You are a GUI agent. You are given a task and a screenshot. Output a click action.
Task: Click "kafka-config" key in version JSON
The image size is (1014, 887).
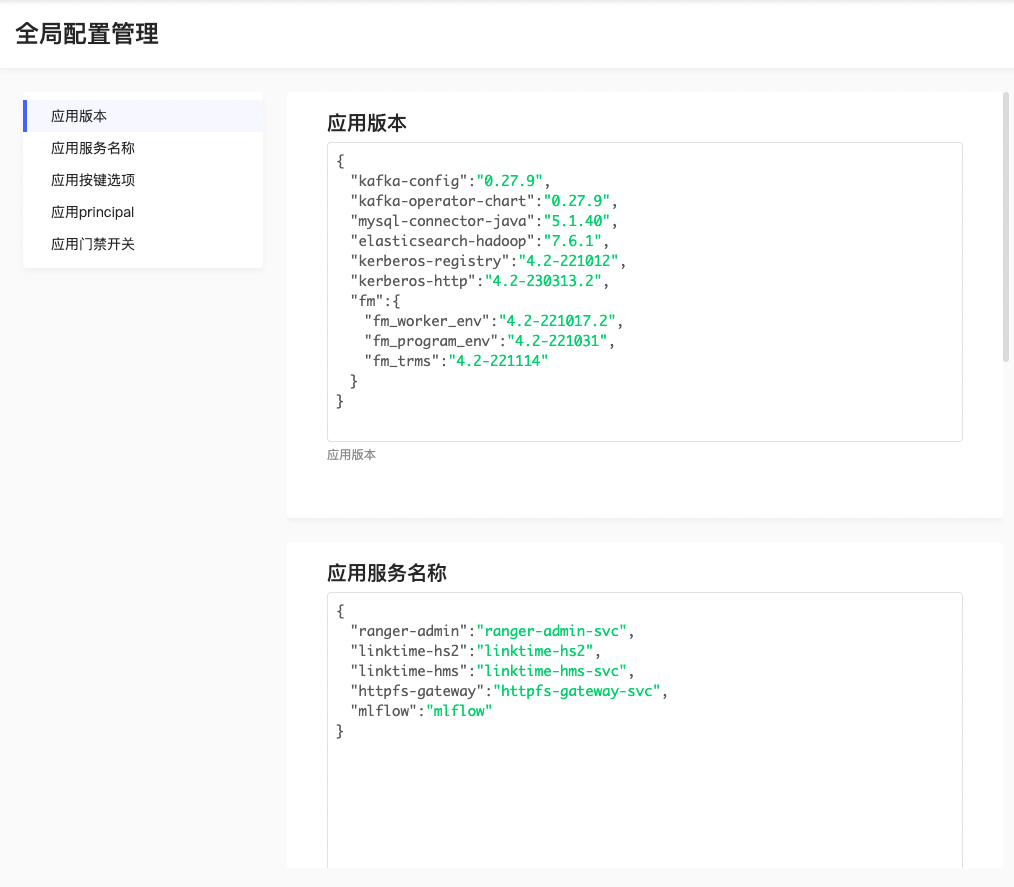pos(409,181)
